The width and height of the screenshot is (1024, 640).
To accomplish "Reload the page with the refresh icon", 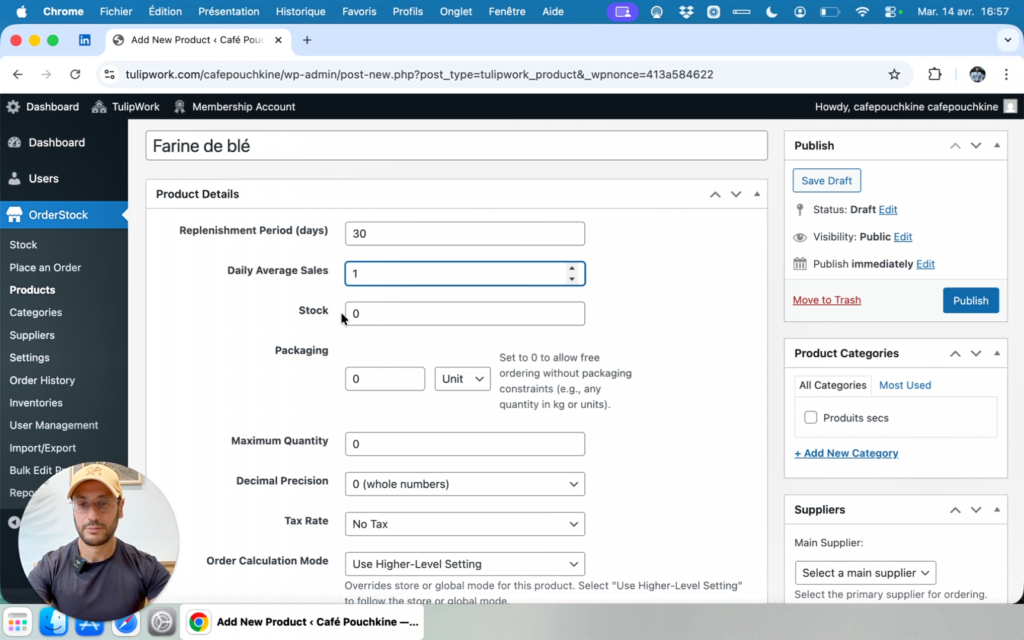I will (75, 74).
